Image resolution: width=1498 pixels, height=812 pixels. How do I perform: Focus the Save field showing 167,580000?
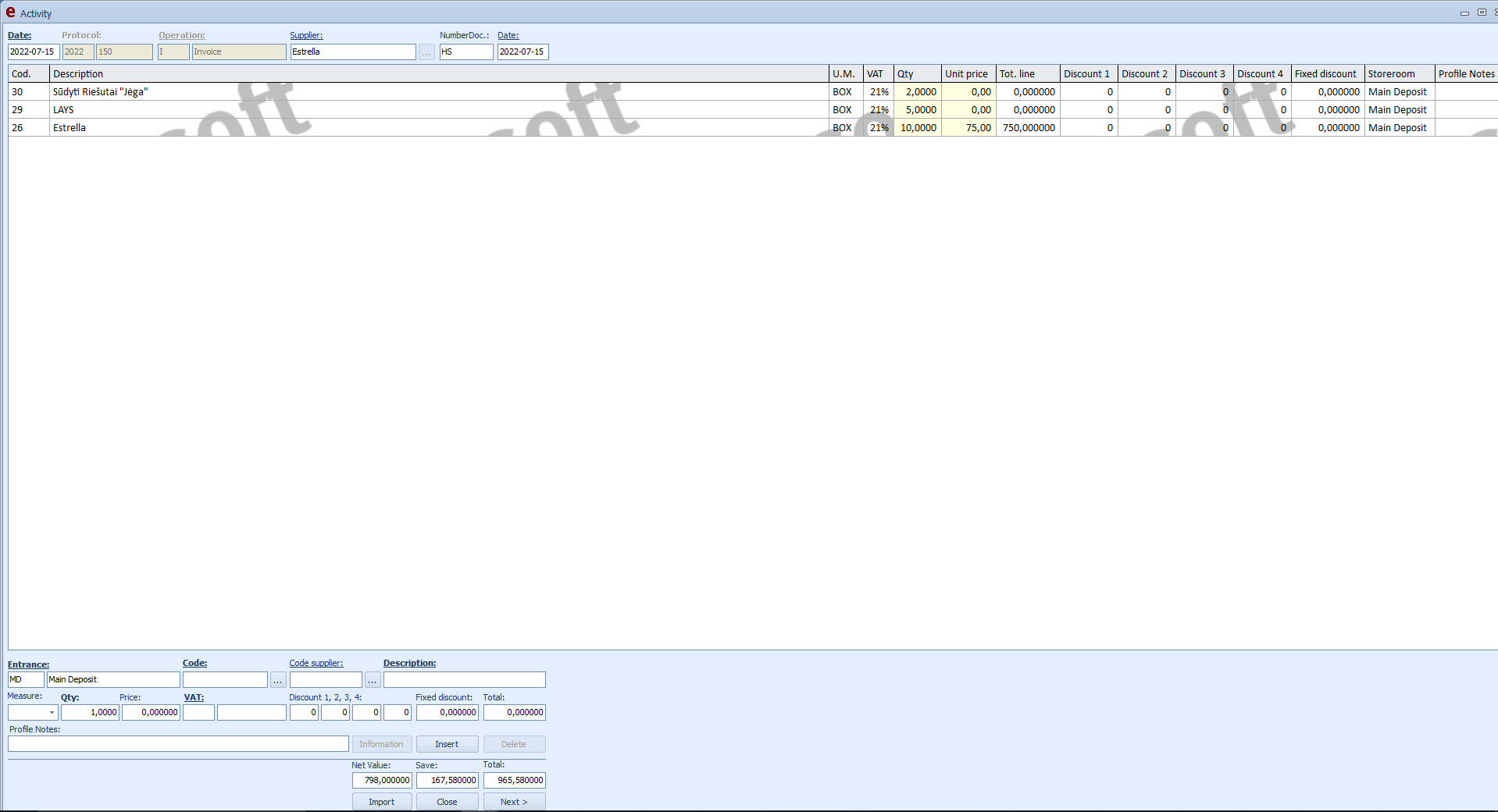pos(447,780)
